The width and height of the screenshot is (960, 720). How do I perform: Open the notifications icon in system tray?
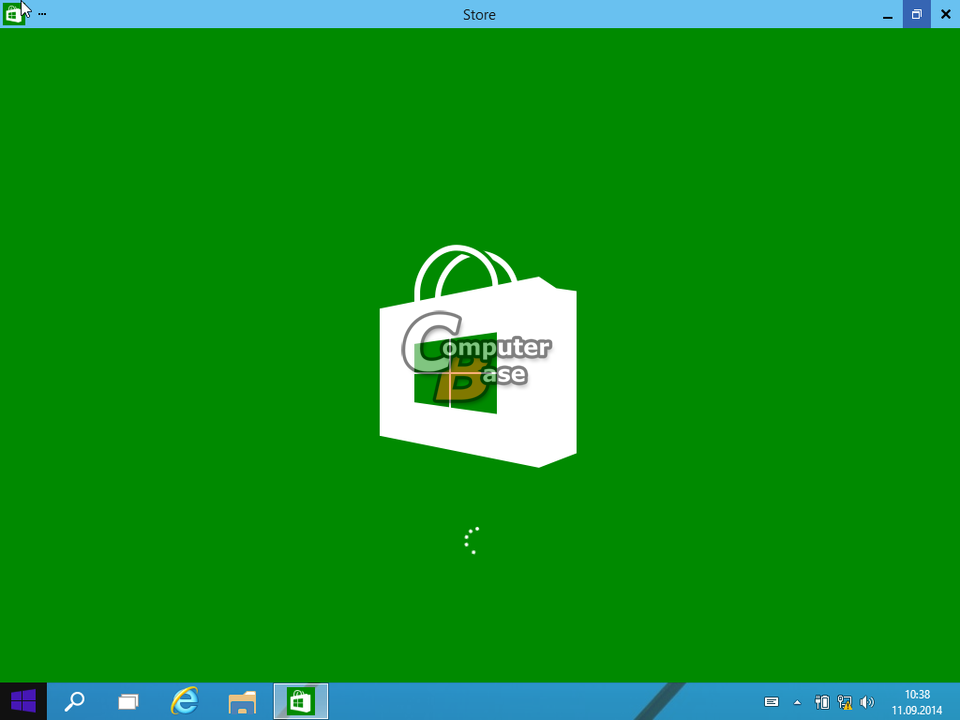pos(771,702)
